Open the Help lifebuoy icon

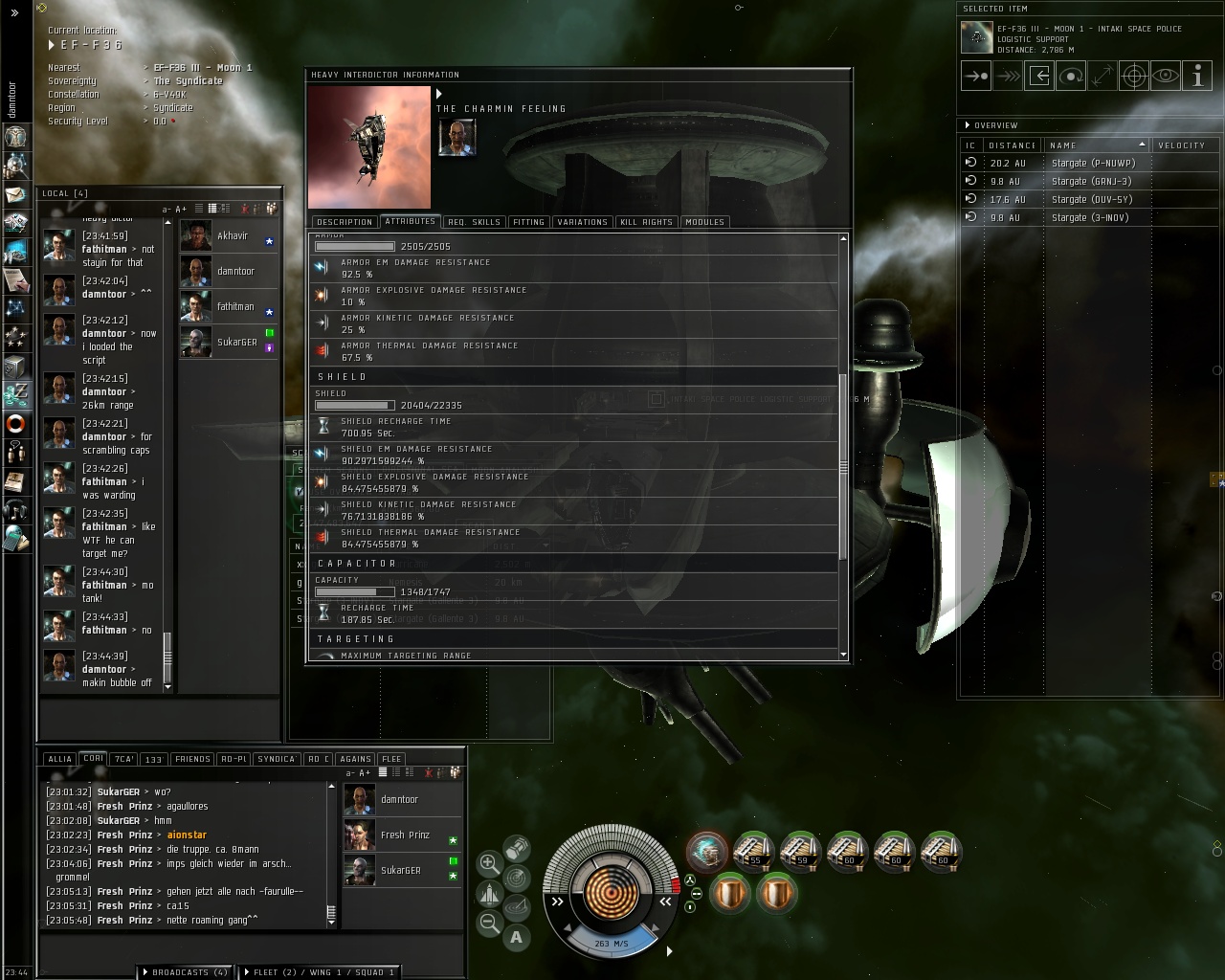[16, 423]
